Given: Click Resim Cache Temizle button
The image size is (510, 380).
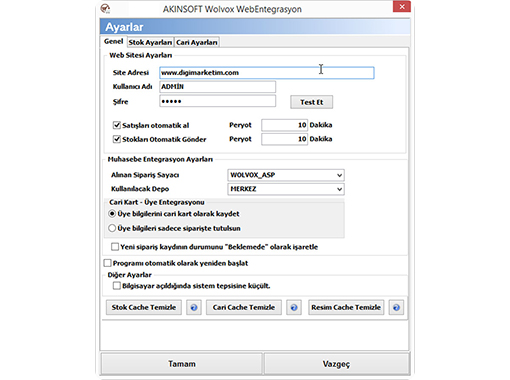Looking at the screenshot, I should pyautogui.click(x=346, y=307).
